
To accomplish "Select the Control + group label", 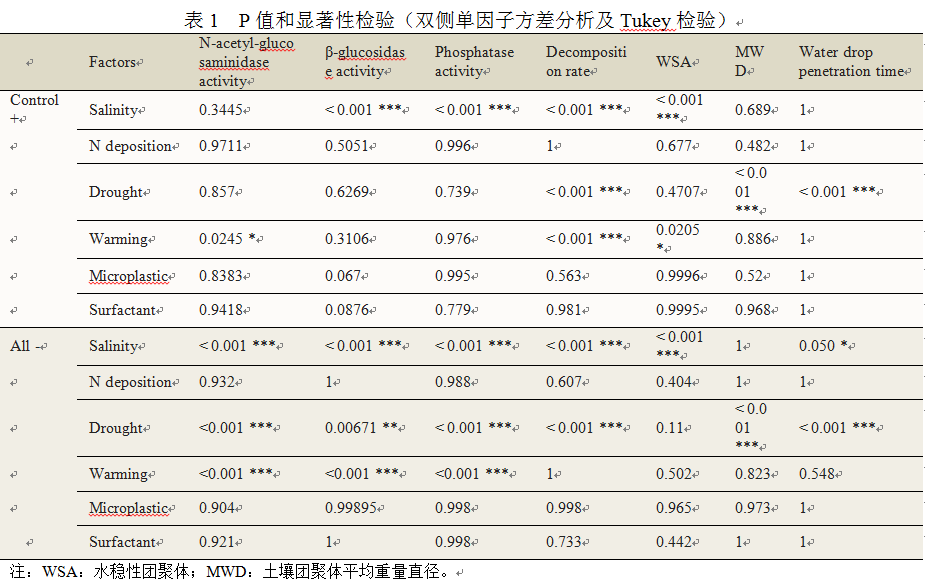I will 34,109.
